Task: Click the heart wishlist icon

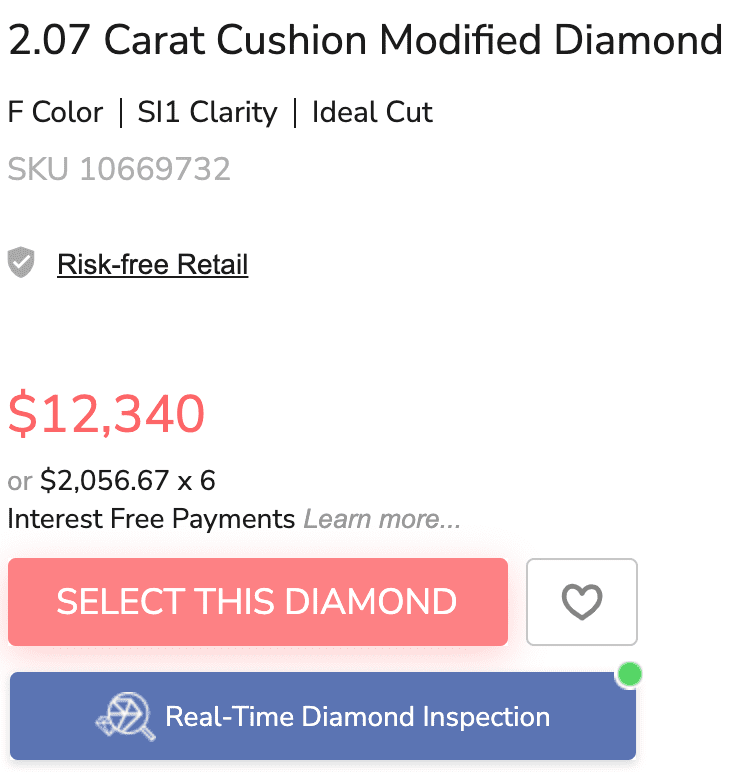Action: 582,602
